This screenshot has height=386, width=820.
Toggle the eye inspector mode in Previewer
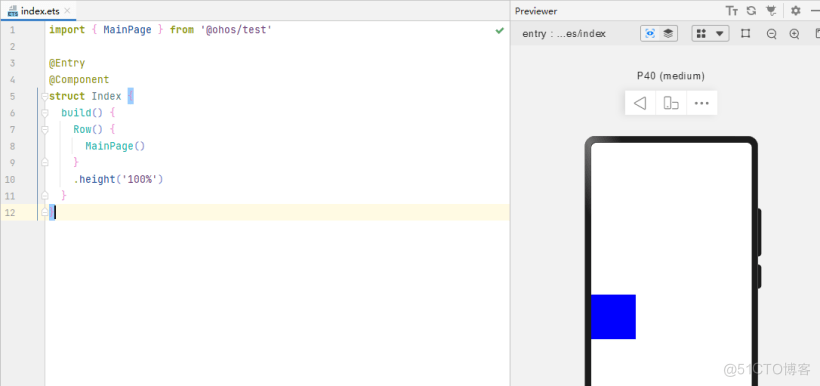coord(650,33)
